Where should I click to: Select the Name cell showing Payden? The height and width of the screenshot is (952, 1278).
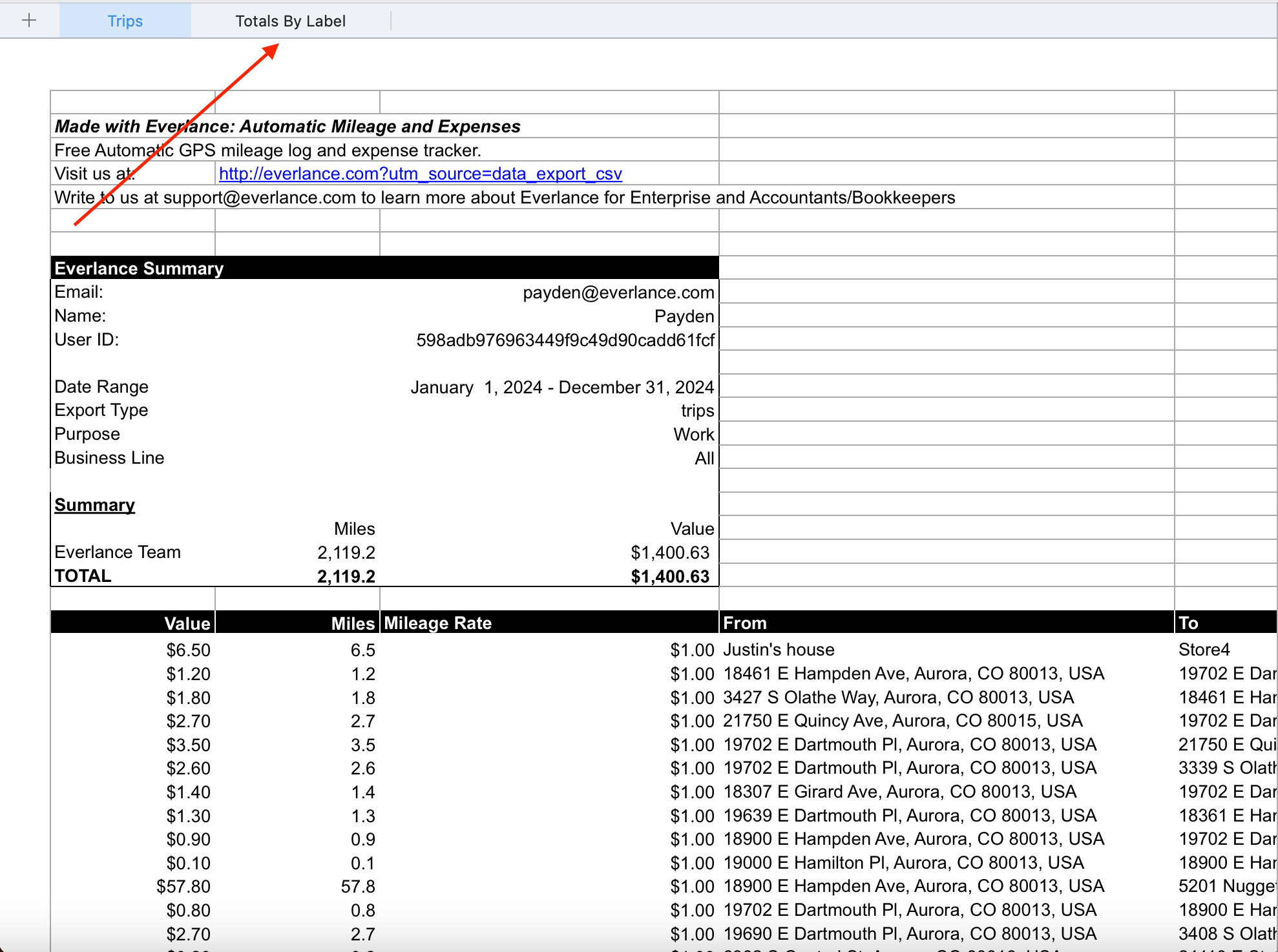click(683, 315)
